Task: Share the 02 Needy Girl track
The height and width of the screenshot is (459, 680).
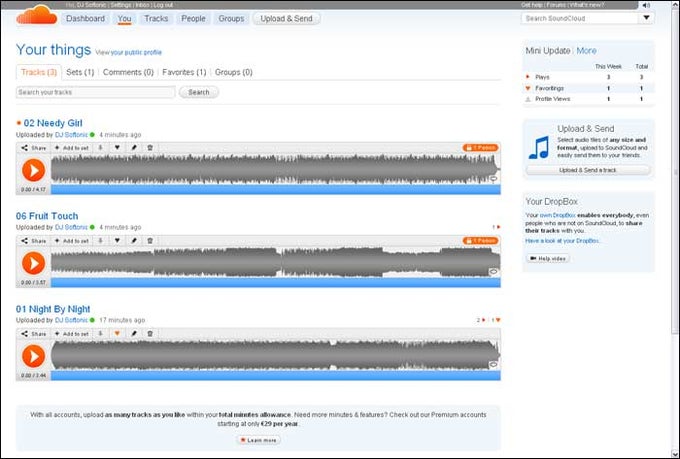Action: 34,148
